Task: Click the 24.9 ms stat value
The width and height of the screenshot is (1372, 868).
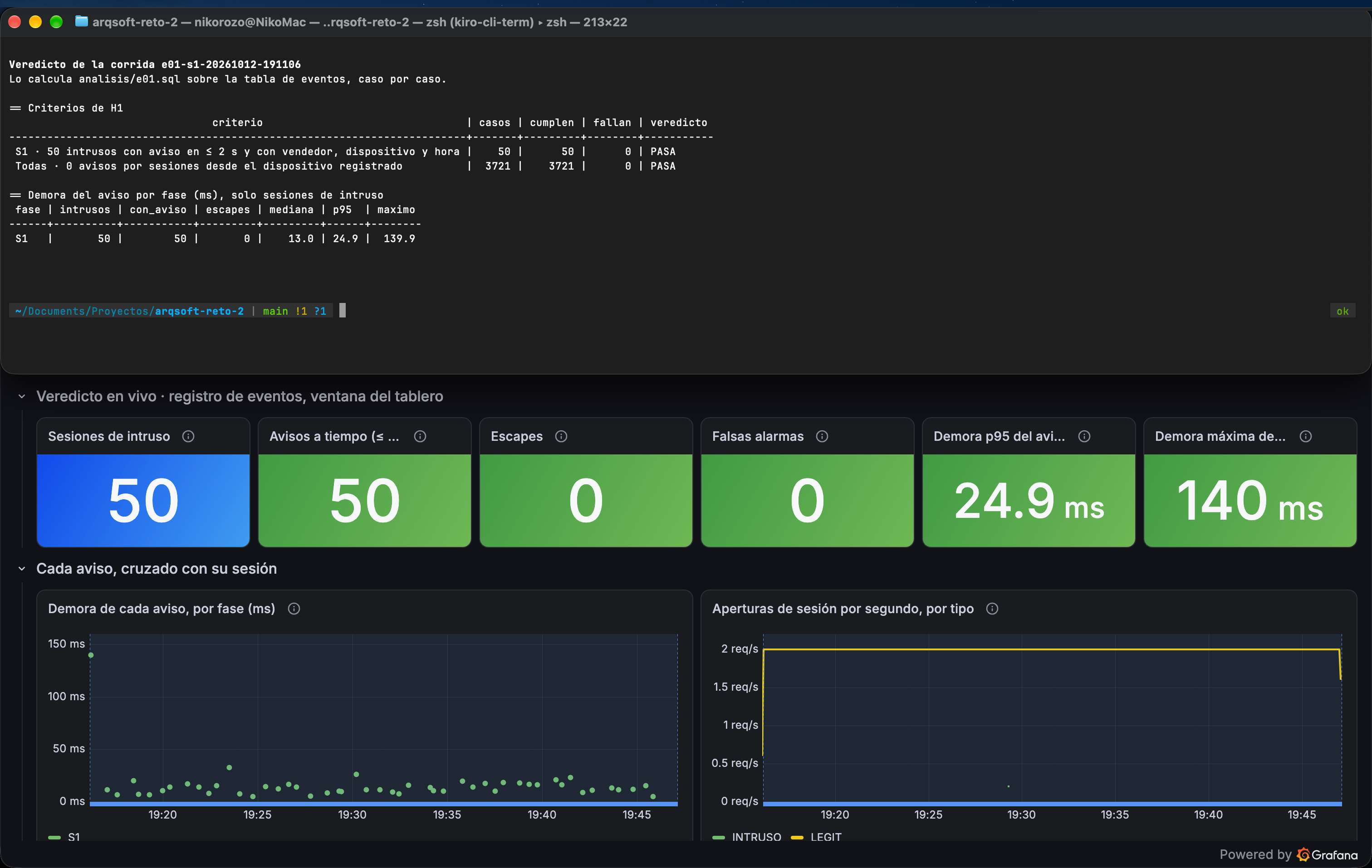Action: click(x=1029, y=501)
